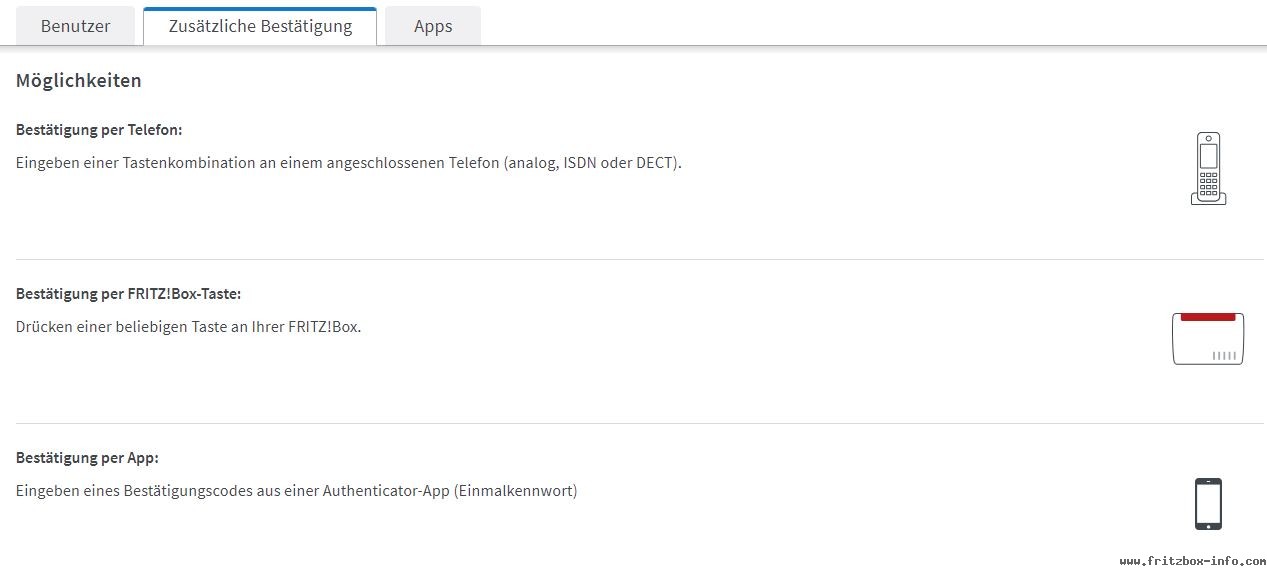Click text 'Eingeben einer Tastenkombination an einem angeschlossenen Telefon'
The image size is (1267, 568).
257,163
